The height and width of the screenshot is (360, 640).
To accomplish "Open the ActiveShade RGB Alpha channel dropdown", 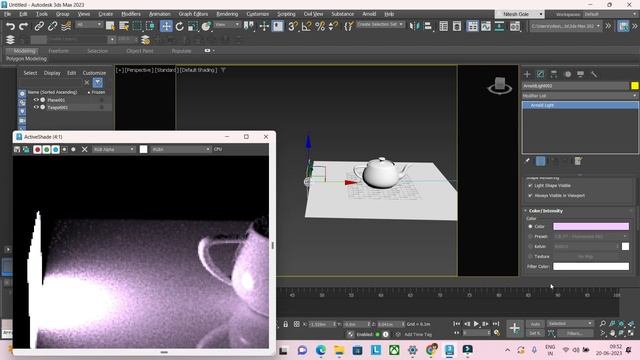I will [x=114, y=149].
